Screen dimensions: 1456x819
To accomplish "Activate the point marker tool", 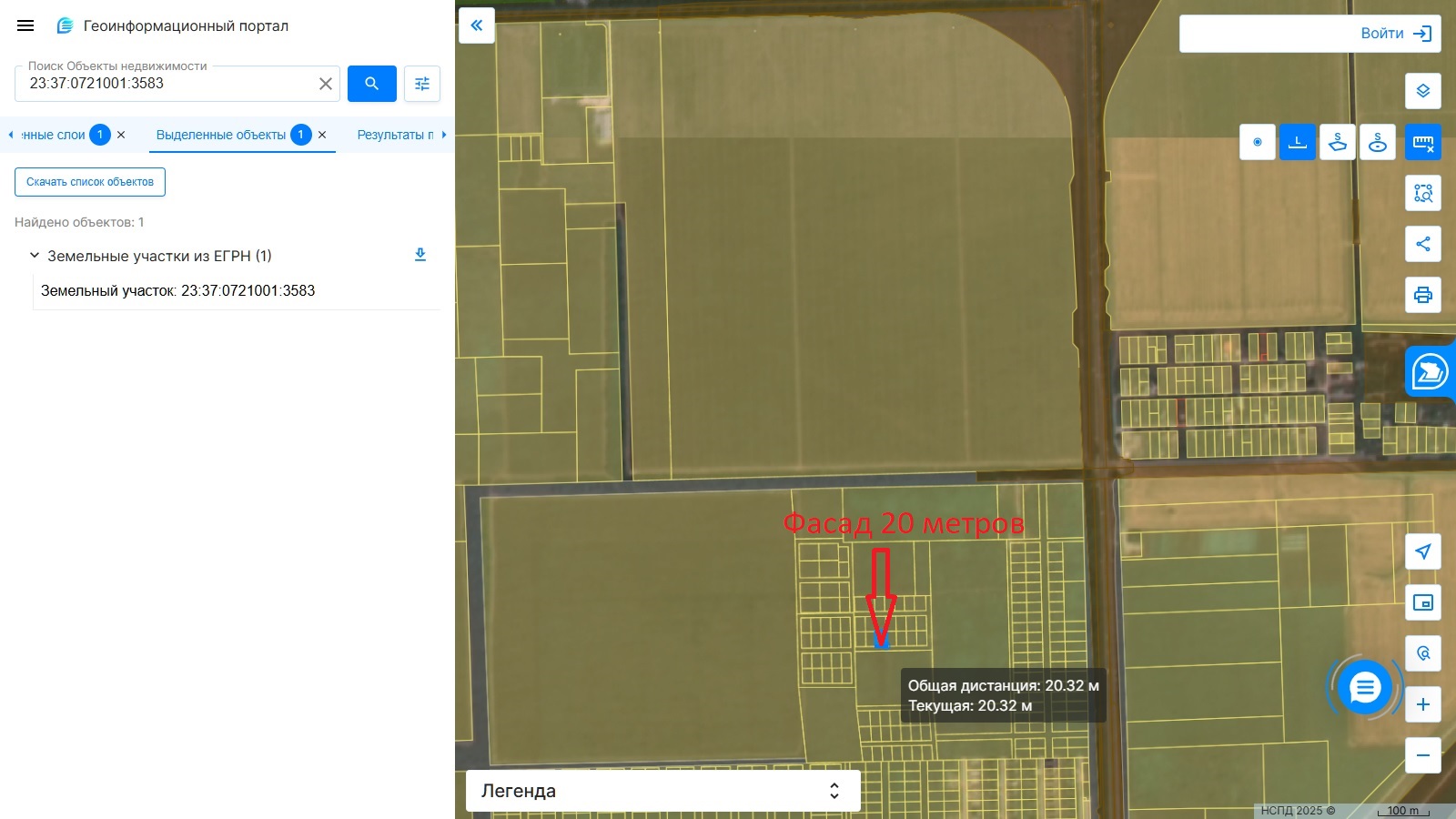I will (x=1257, y=142).
